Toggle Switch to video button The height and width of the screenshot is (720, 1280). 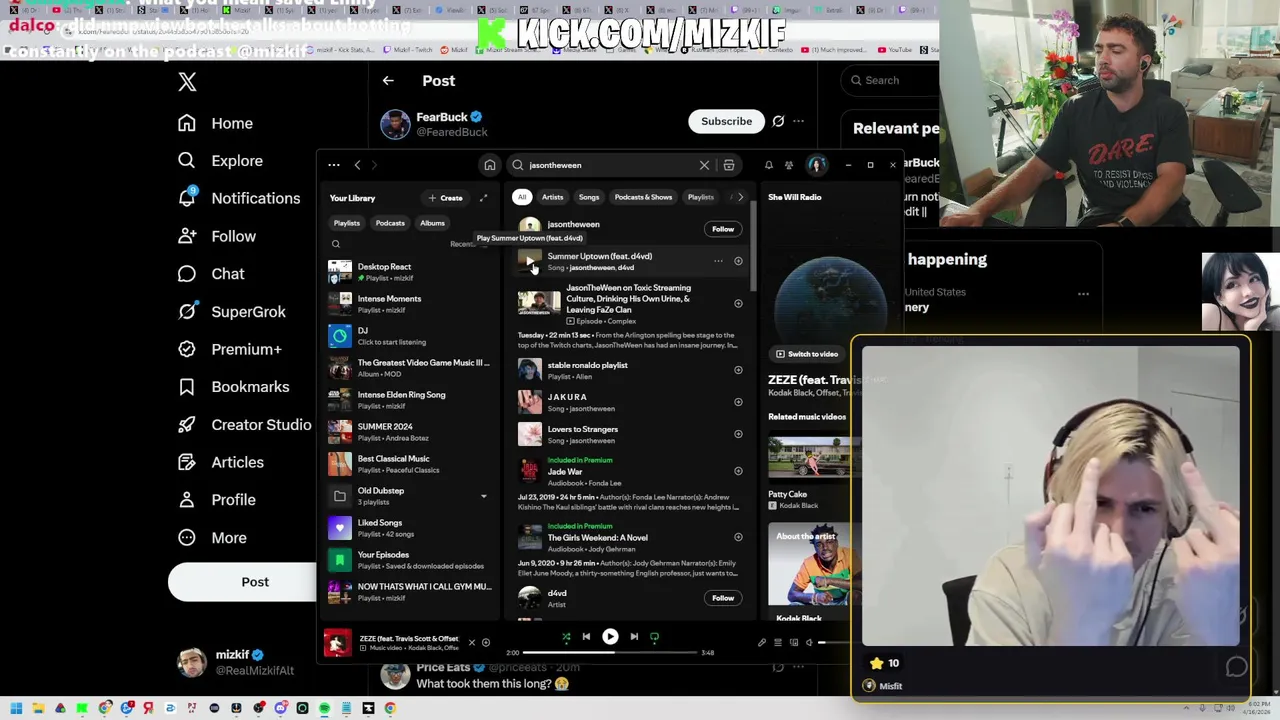[806, 354]
